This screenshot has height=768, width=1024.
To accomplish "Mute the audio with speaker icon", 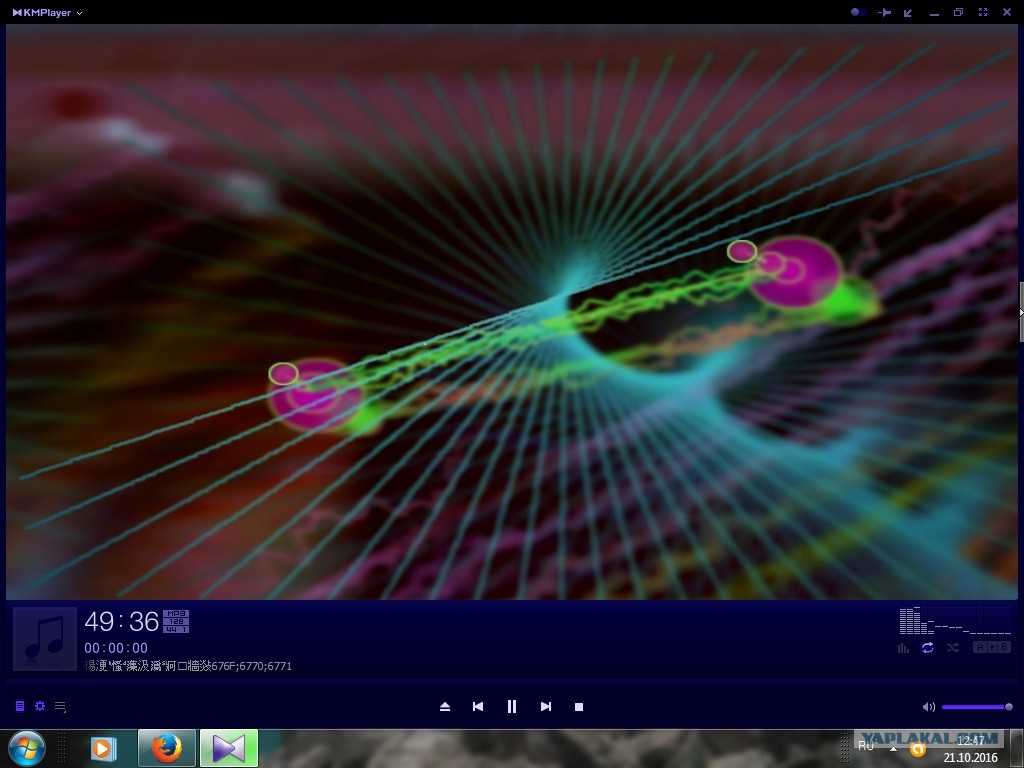I will point(929,707).
